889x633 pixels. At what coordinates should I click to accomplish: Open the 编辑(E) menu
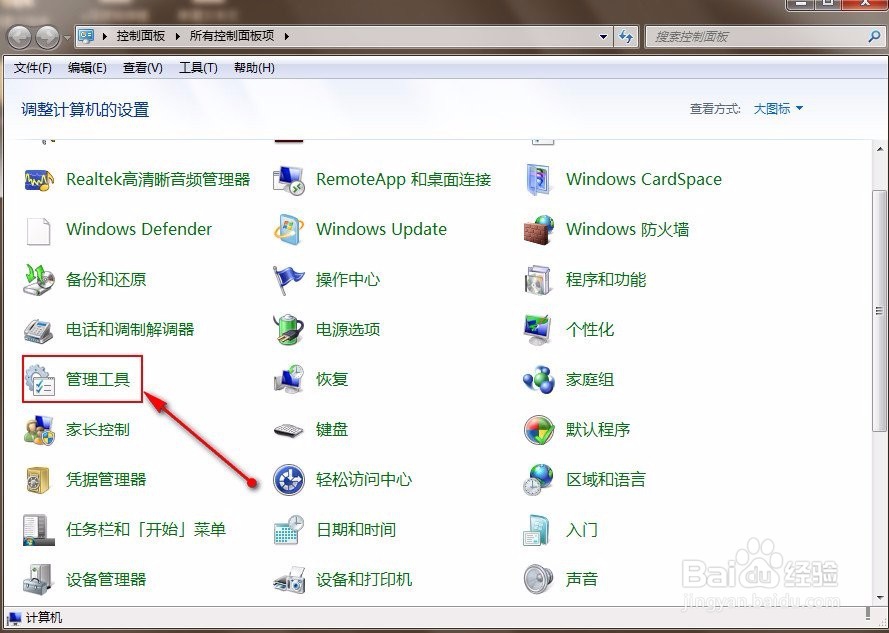[x=87, y=68]
